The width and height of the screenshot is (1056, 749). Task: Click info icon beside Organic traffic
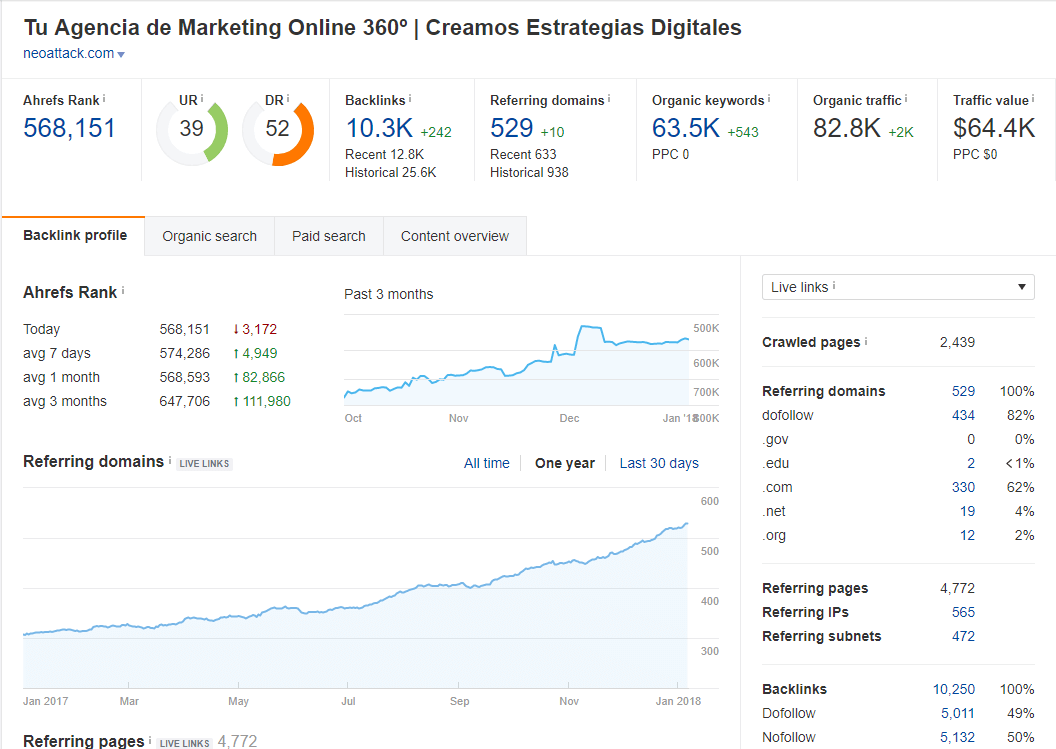pos(906,99)
